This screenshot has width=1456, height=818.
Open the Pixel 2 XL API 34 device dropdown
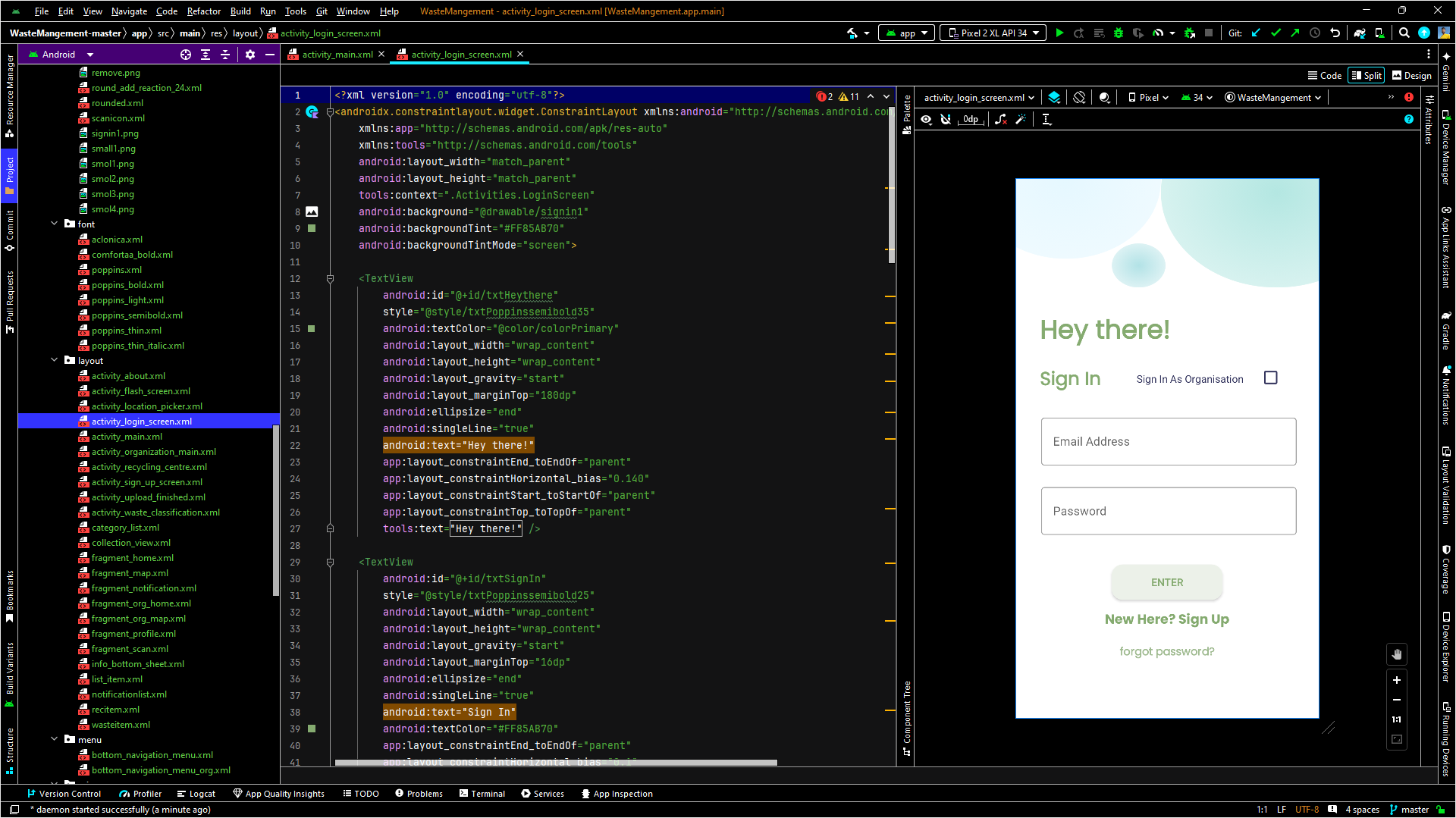[x=993, y=33]
